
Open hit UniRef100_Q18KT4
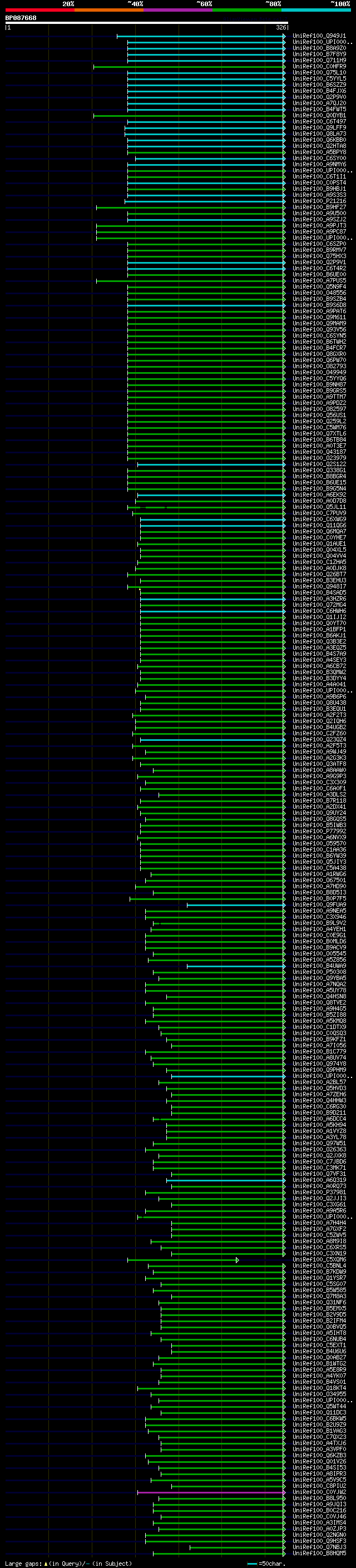point(319,1388)
